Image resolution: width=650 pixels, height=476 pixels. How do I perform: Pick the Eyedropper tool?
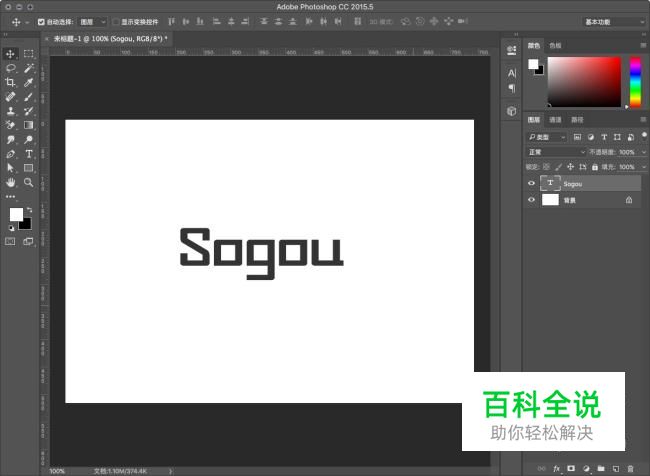(29, 83)
